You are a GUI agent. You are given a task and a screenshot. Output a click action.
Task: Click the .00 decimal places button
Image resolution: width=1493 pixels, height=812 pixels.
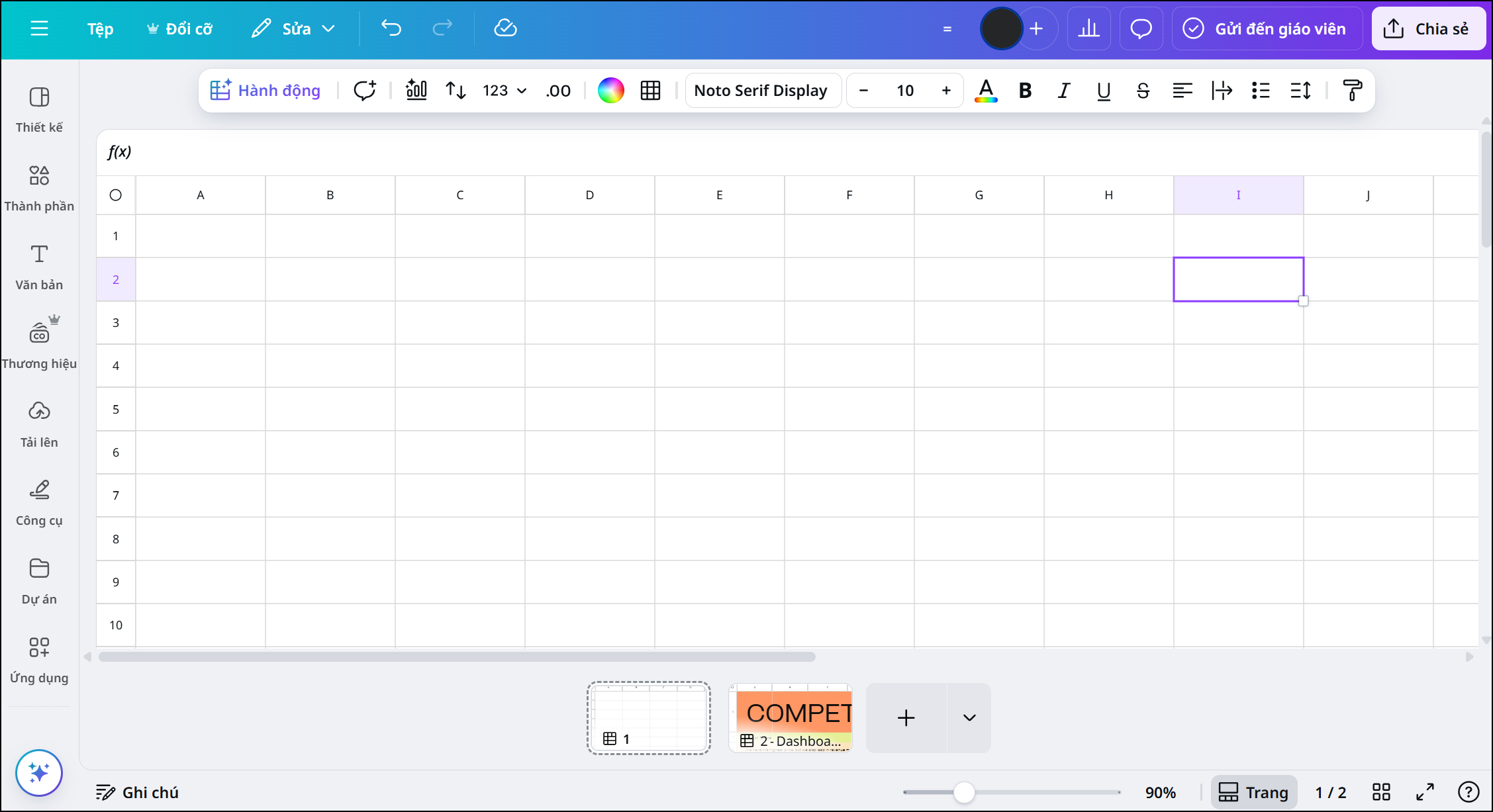pos(558,90)
